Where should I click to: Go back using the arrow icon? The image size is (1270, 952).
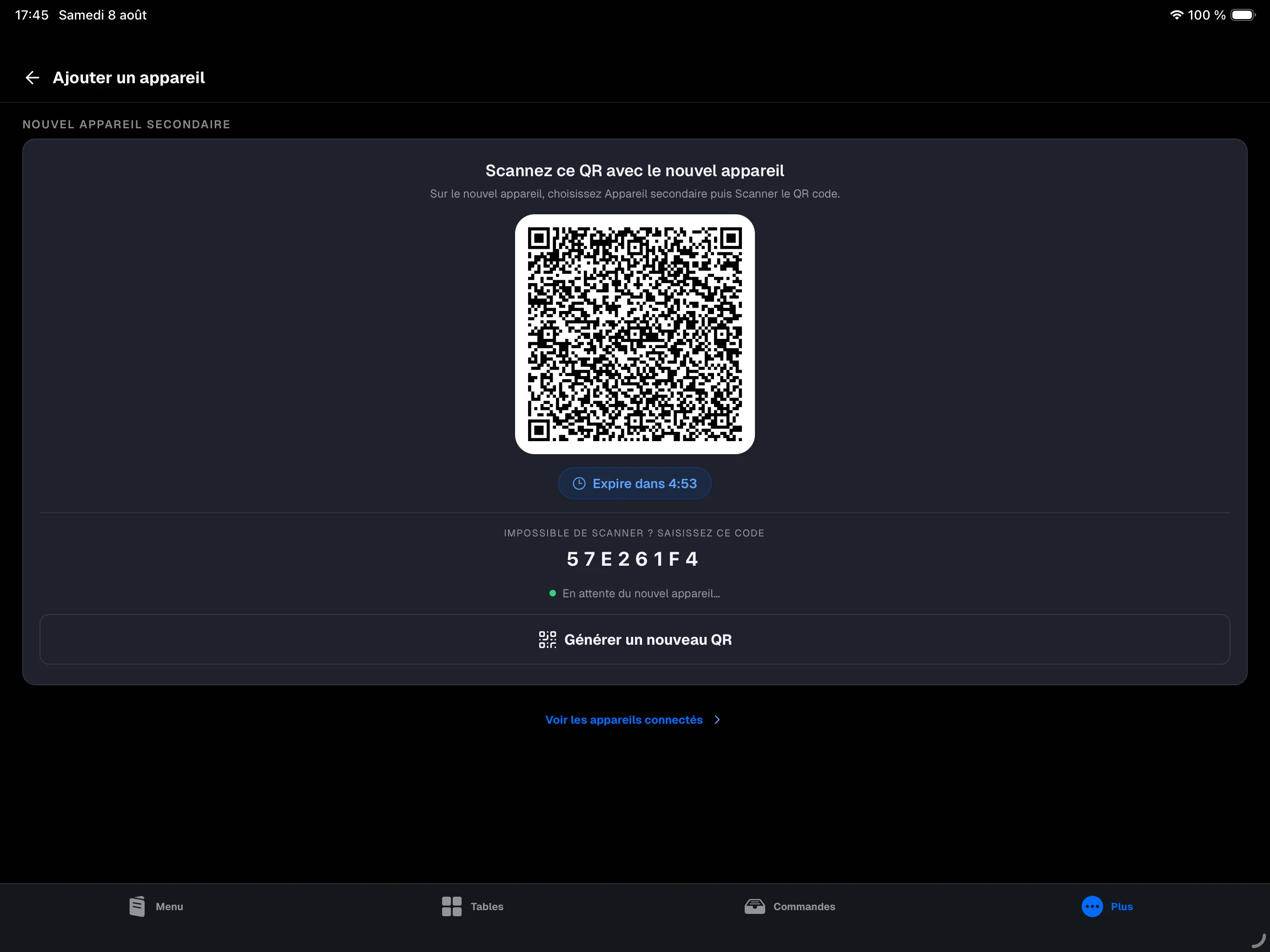(x=32, y=78)
